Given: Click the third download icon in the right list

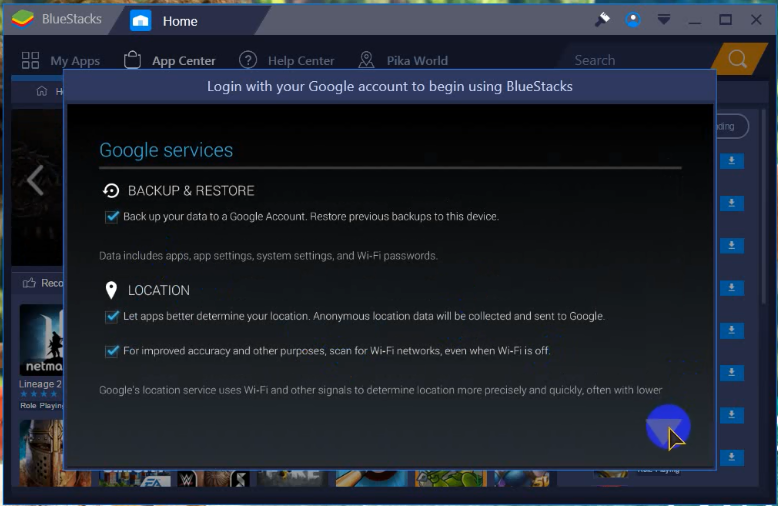Looking at the screenshot, I should point(731,246).
